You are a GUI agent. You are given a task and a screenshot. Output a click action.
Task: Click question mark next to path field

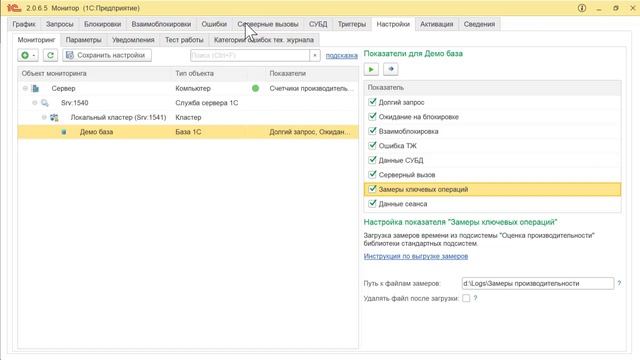[x=619, y=283]
